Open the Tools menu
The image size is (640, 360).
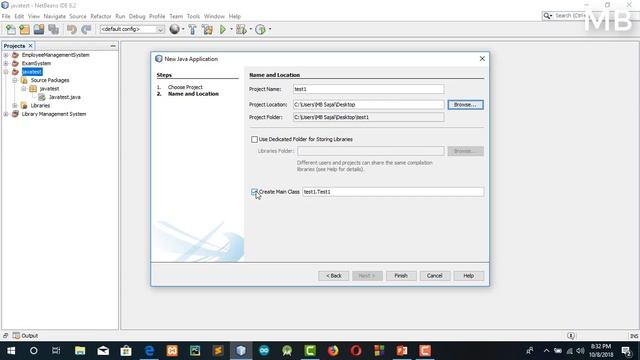[193, 16]
